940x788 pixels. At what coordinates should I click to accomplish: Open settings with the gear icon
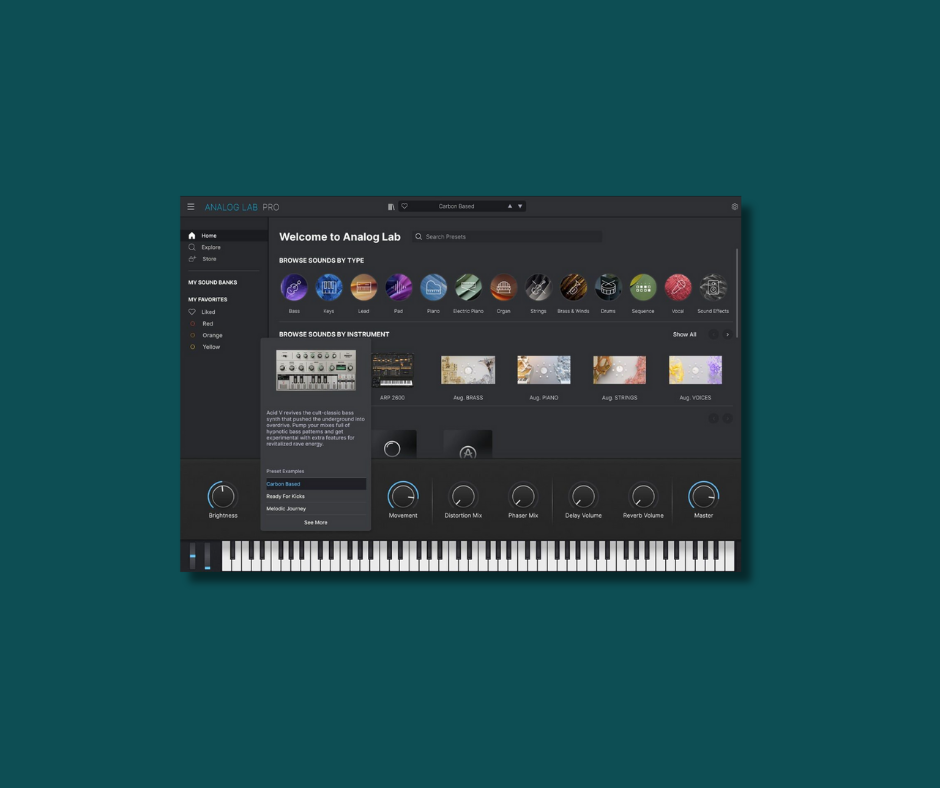(x=734, y=207)
